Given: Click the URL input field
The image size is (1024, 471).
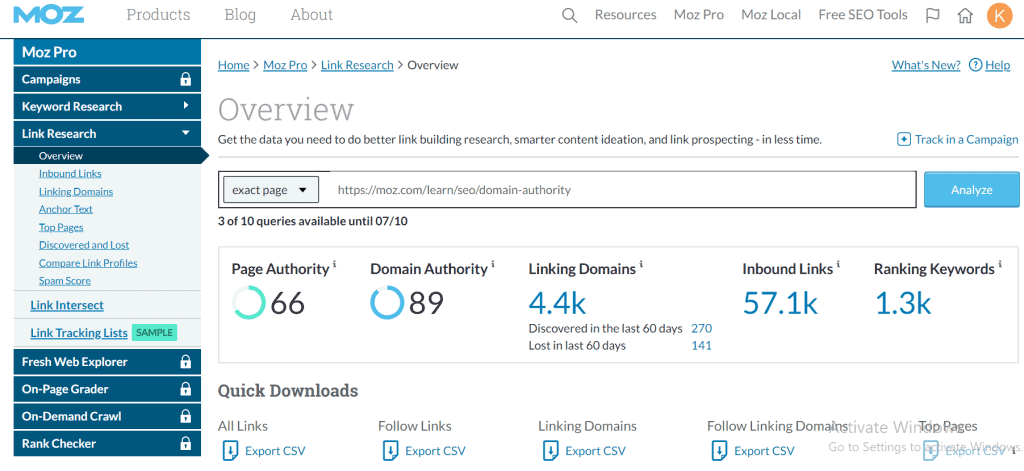Looking at the screenshot, I should (x=619, y=190).
